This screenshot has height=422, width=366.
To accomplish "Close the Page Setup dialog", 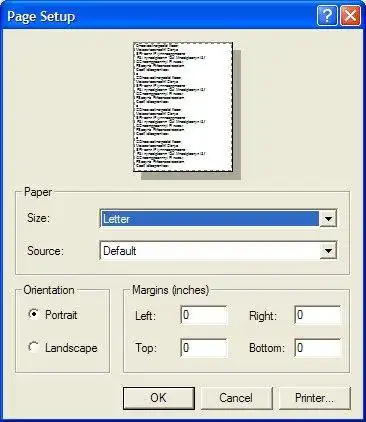I will point(350,16).
